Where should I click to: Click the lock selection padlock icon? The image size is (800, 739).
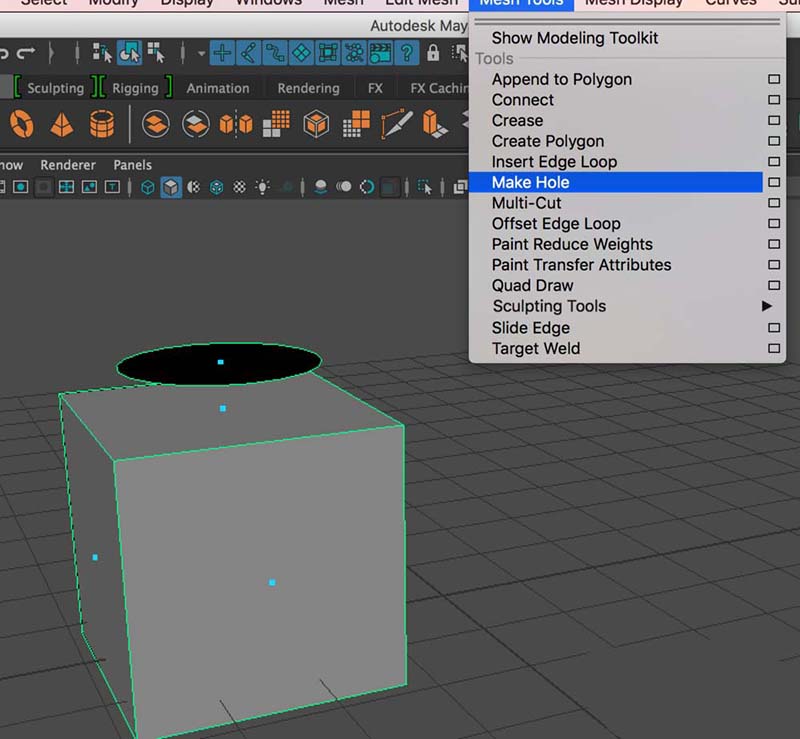coord(433,53)
